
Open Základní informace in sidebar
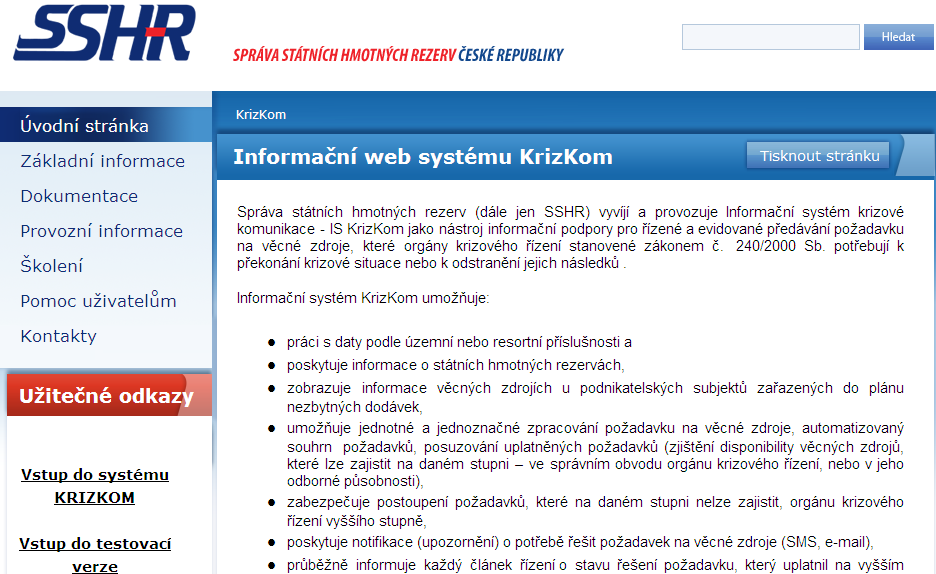[103, 161]
